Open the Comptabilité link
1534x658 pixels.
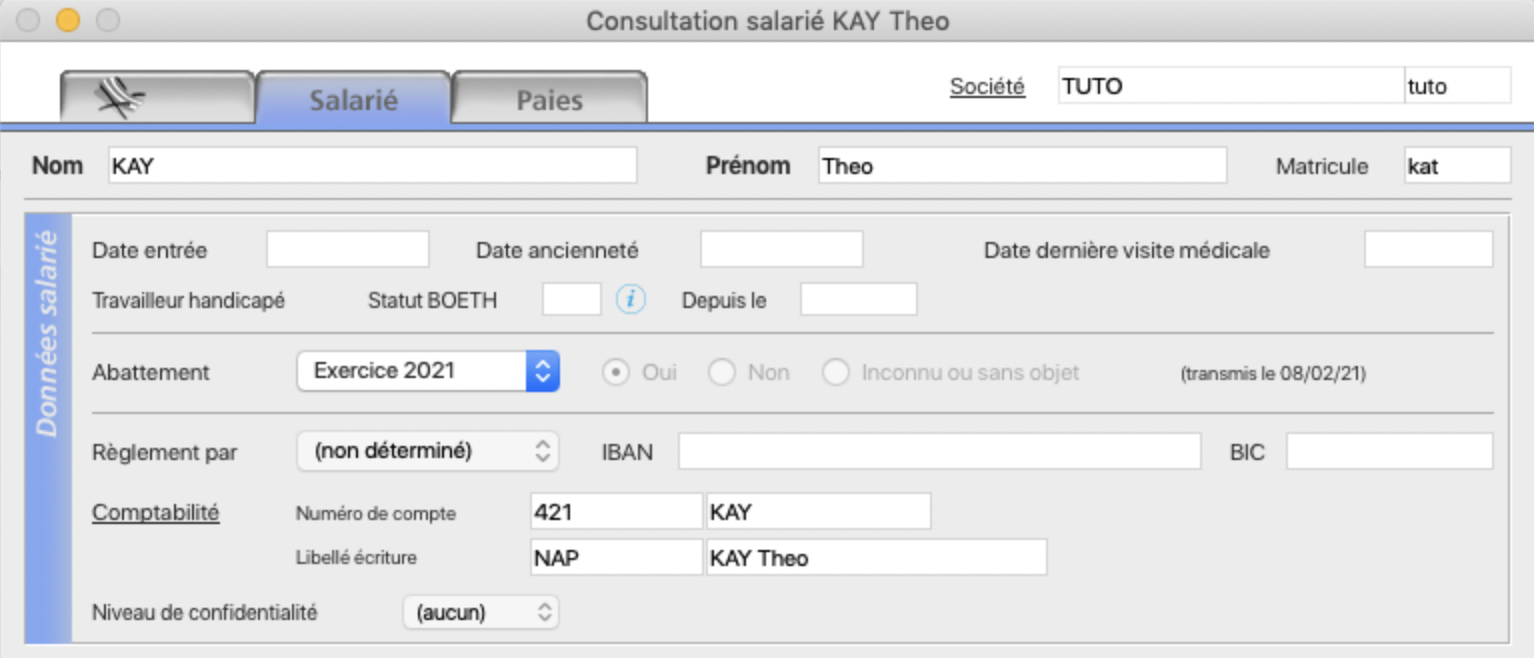point(156,513)
